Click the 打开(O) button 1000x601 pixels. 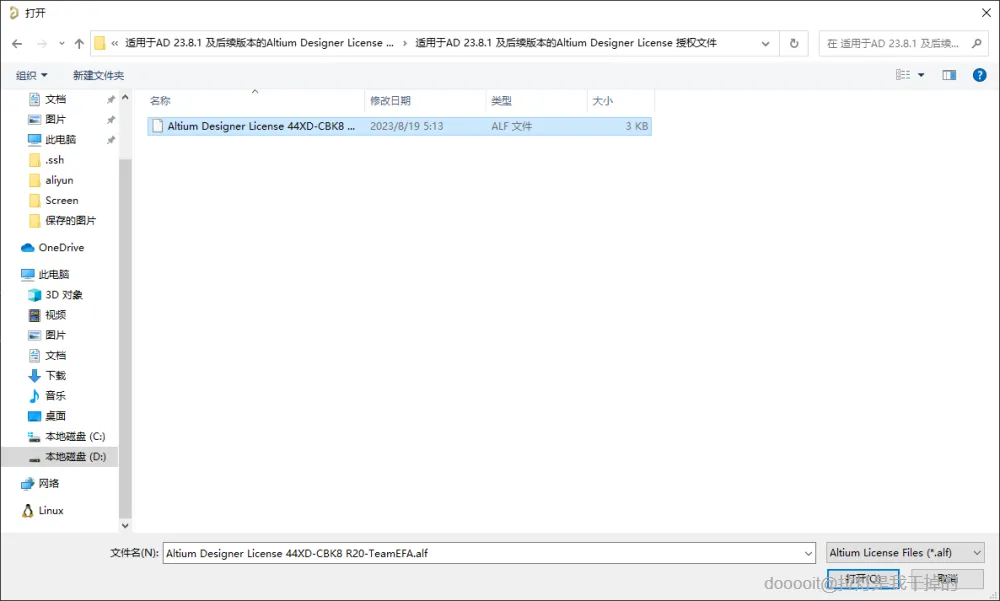pyautogui.click(x=863, y=579)
